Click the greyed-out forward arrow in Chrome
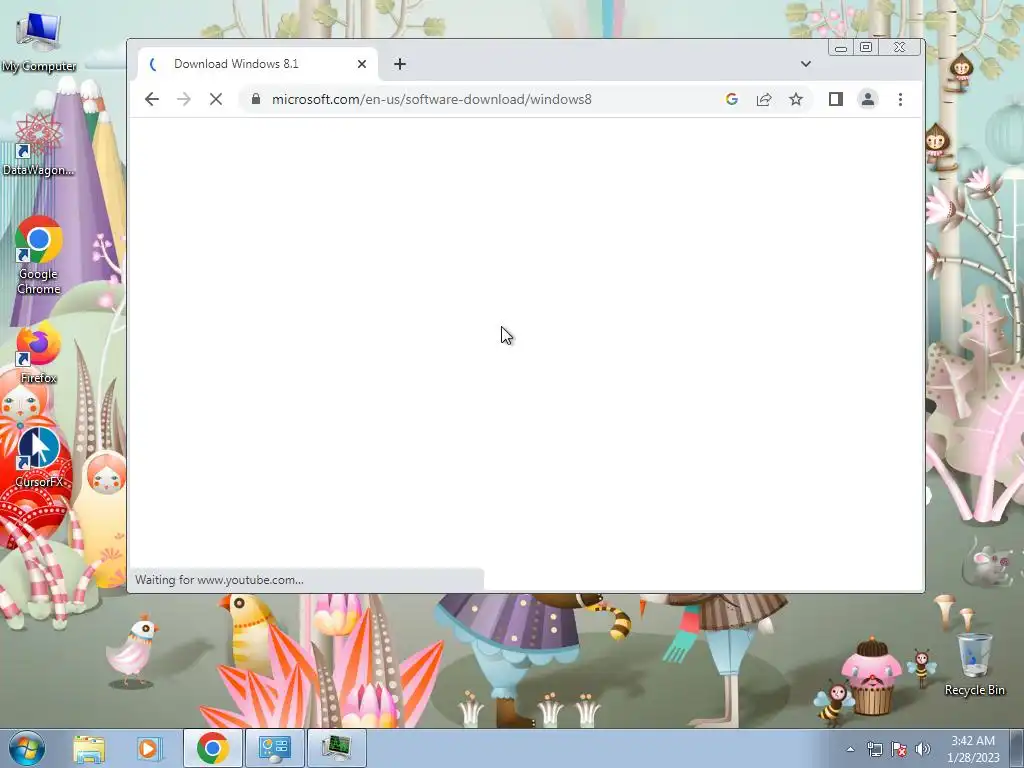Screen dimensions: 1024x768 (x=184, y=99)
